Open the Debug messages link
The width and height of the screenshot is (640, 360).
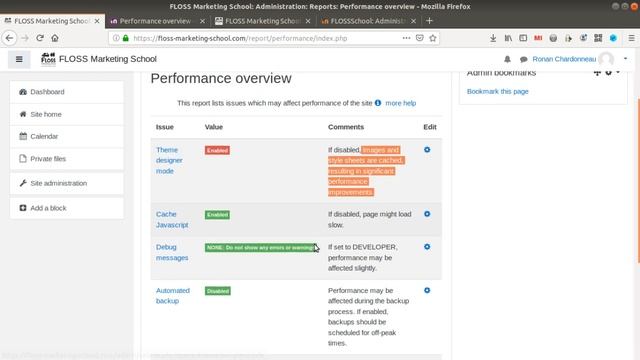point(172,252)
